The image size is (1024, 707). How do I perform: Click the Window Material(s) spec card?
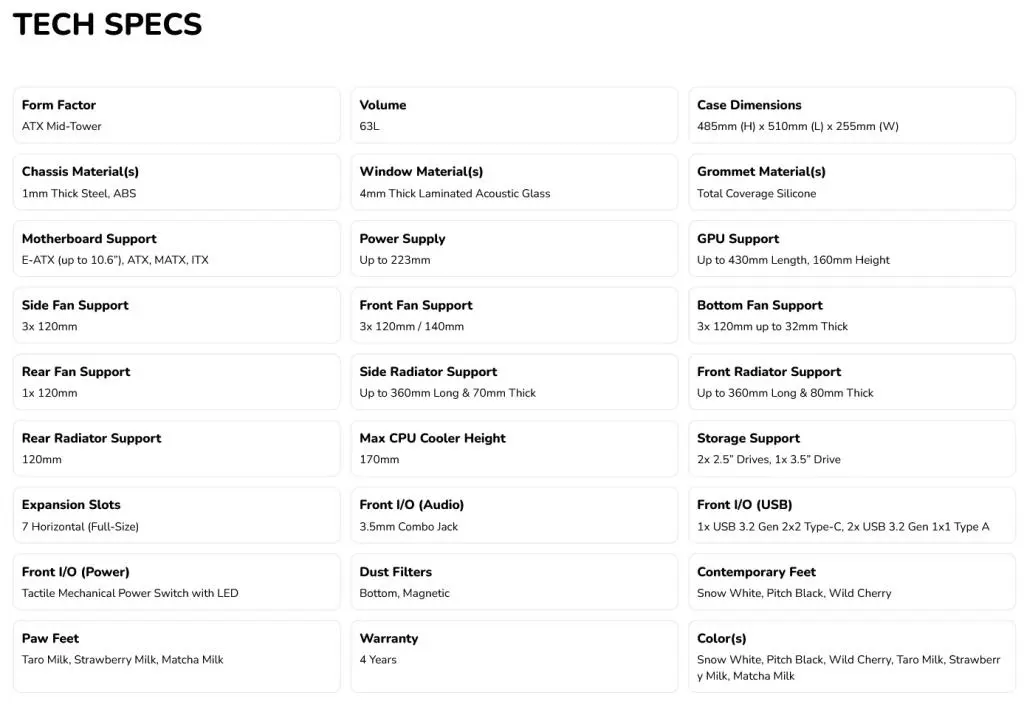point(514,182)
